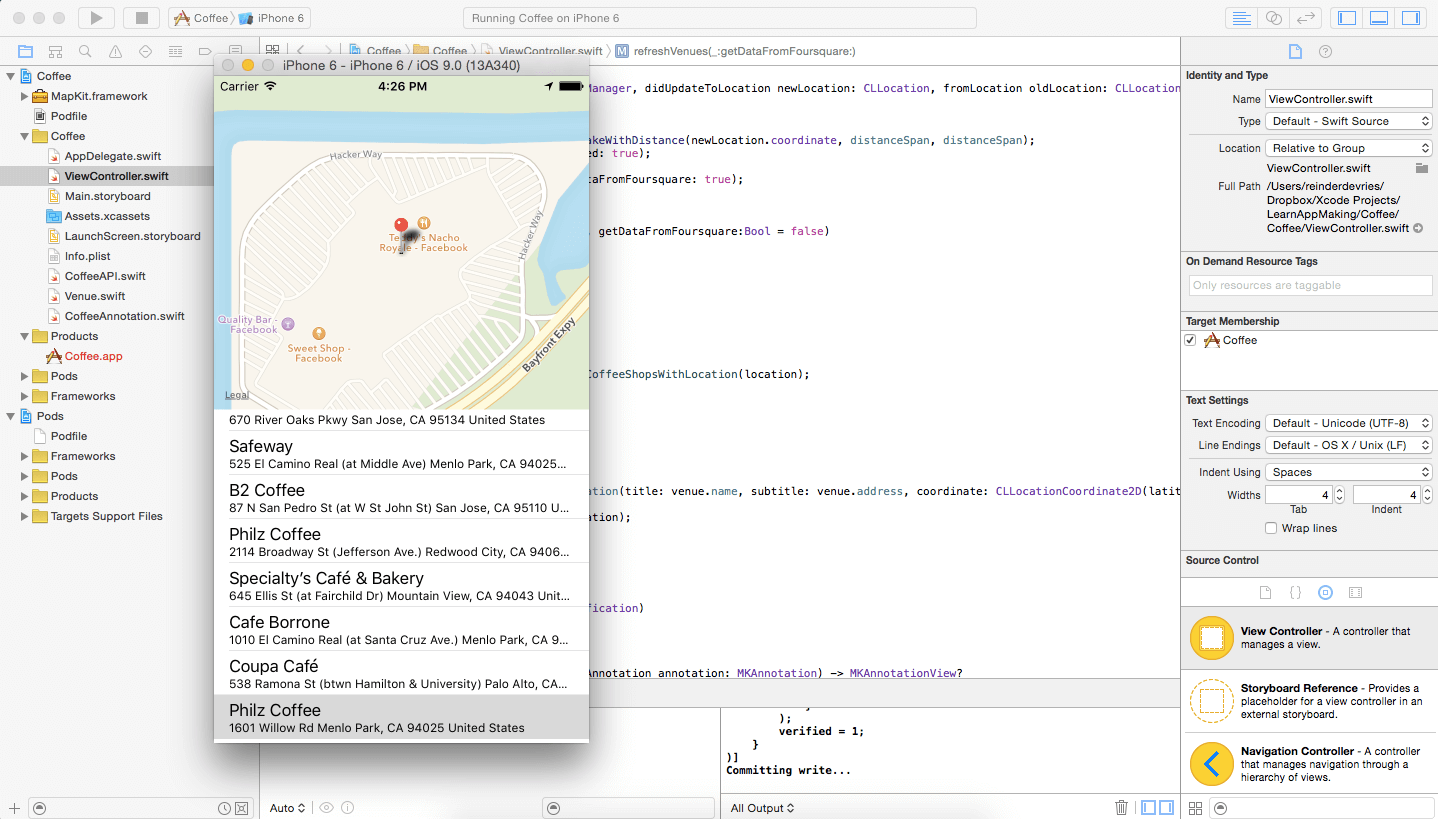Click the file Name input field
1438x819 pixels.
[1349, 99]
